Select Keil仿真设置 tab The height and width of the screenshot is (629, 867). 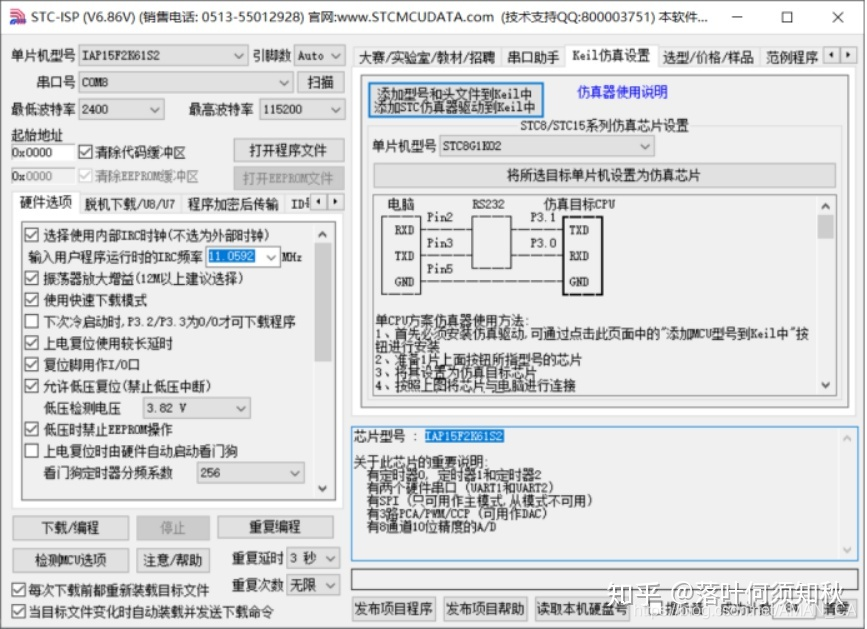[611, 56]
